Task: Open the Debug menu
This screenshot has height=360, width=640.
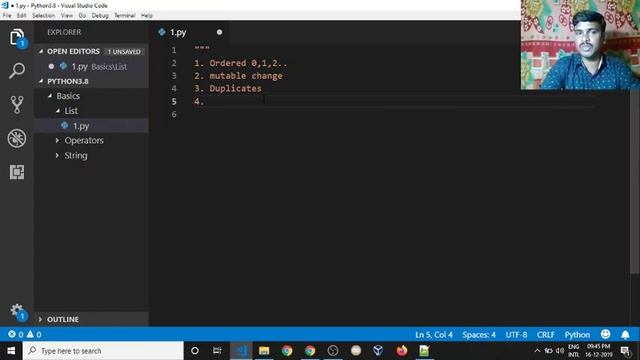Action: click(100, 16)
